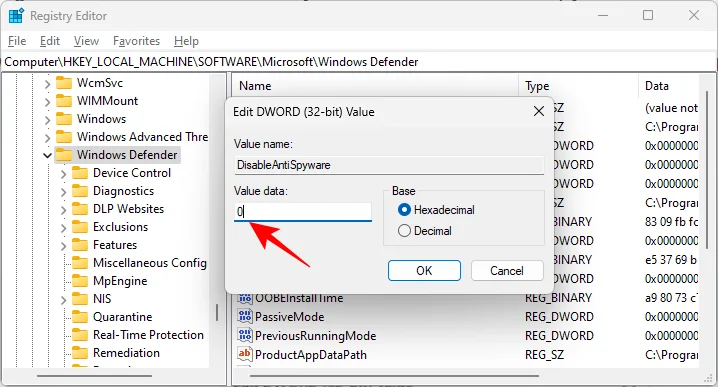Select the Hexadecimal base option

(404, 210)
